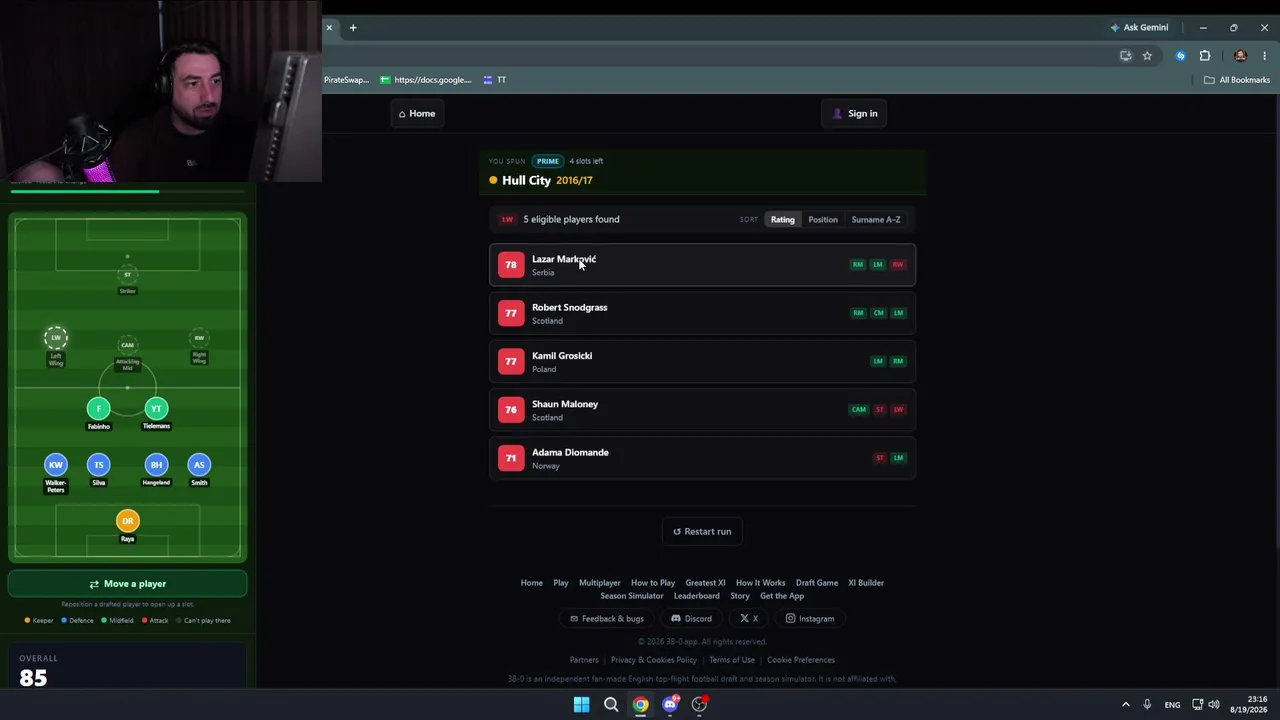The width and height of the screenshot is (1280, 720).
Task: Open the volume control in system tray
Action: (x=1214, y=705)
